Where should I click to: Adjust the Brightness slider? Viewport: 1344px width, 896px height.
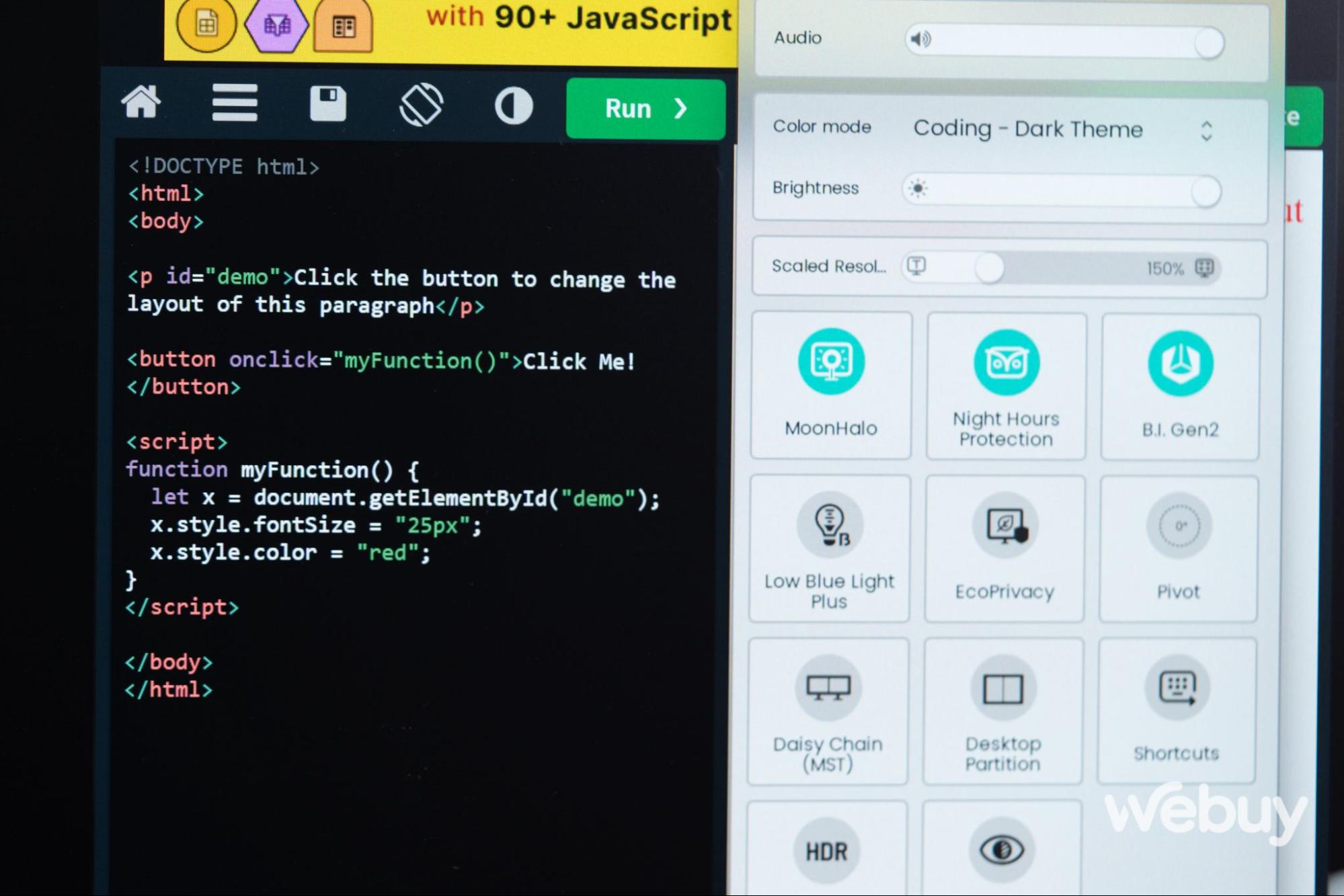(x=1062, y=190)
